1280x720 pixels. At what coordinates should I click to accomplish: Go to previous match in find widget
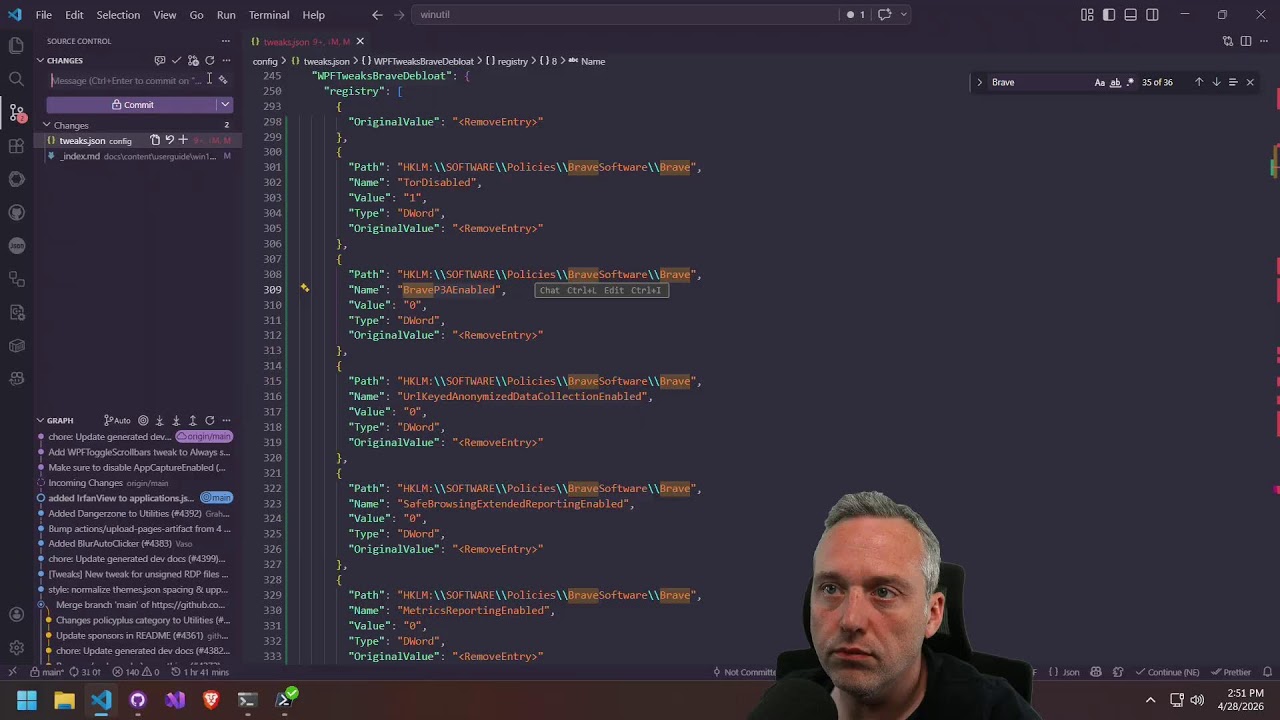tap(1199, 82)
